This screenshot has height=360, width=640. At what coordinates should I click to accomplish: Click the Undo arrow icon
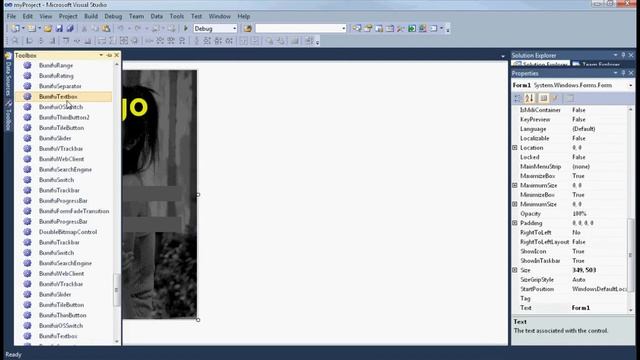(x=121, y=29)
